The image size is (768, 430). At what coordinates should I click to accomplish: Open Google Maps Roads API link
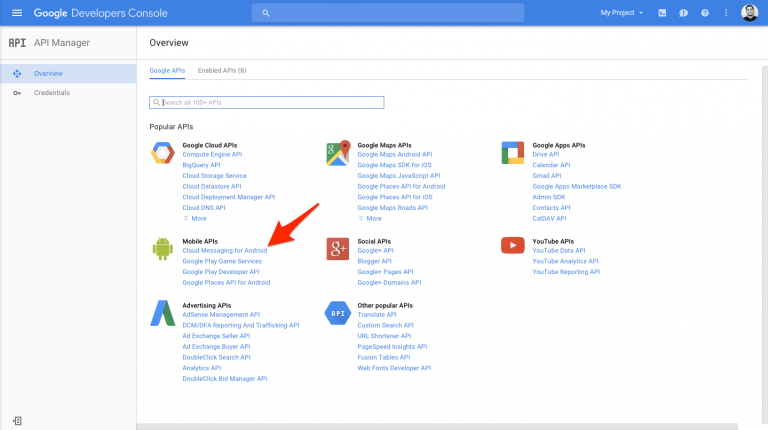pyautogui.click(x=392, y=208)
